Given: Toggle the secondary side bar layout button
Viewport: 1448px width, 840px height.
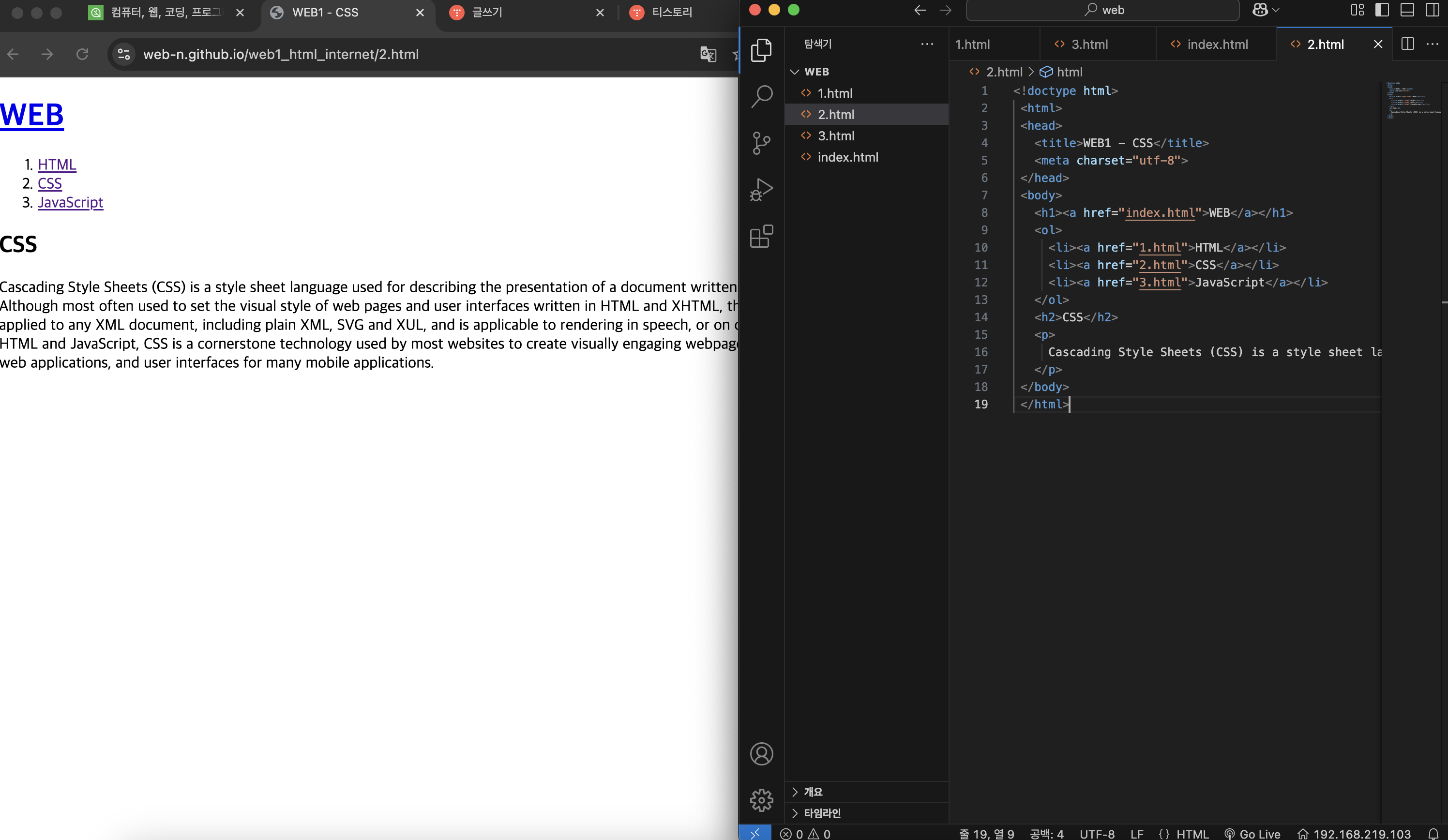Looking at the screenshot, I should (x=1432, y=10).
